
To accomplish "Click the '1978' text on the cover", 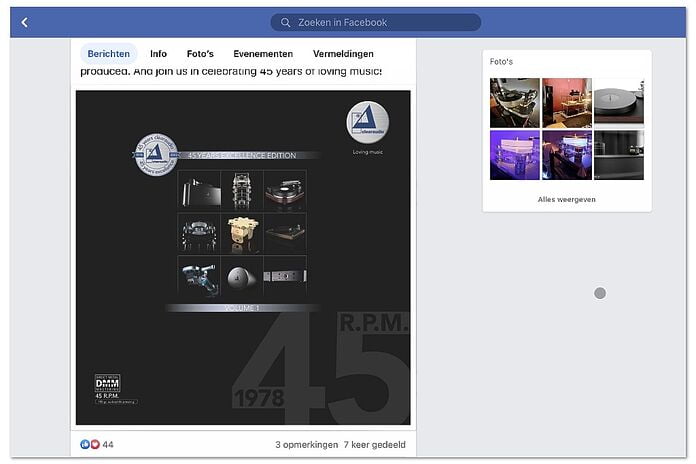I will (259, 397).
